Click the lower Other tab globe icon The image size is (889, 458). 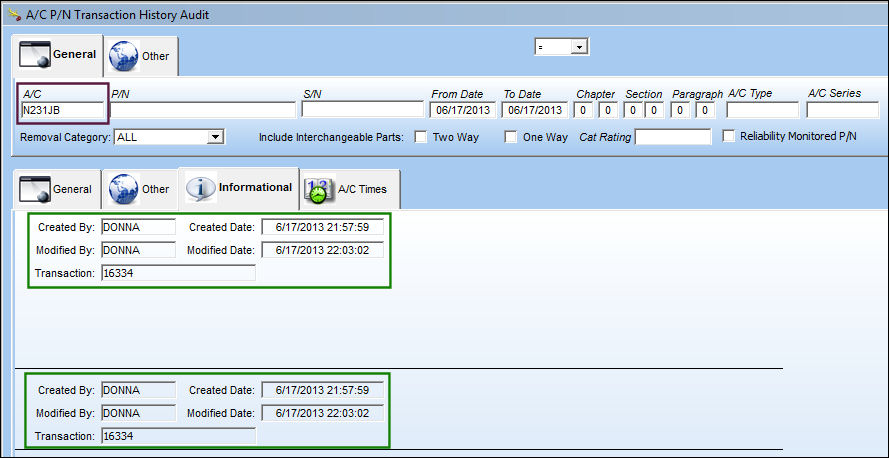click(124, 189)
